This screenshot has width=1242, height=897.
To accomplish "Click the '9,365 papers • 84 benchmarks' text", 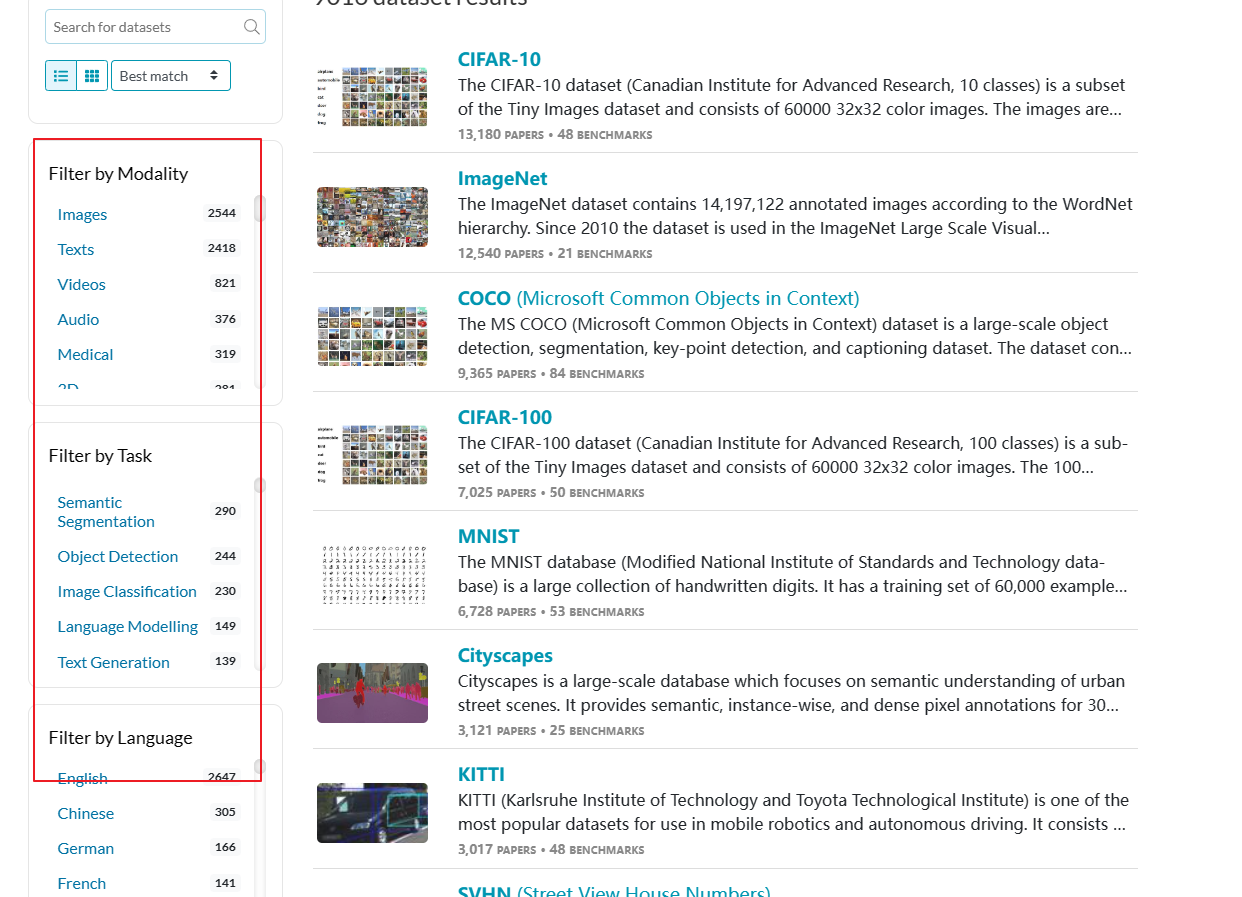I will (x=551, y=374).
